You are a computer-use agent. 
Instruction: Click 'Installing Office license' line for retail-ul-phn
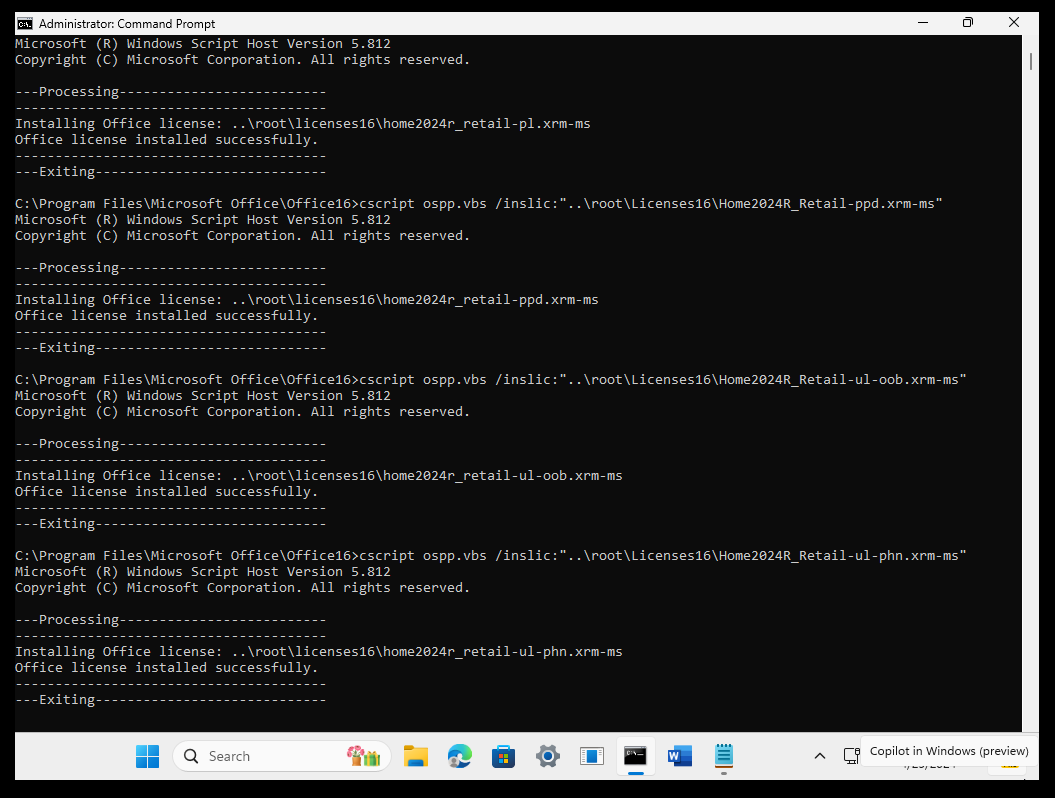point(319,652)
